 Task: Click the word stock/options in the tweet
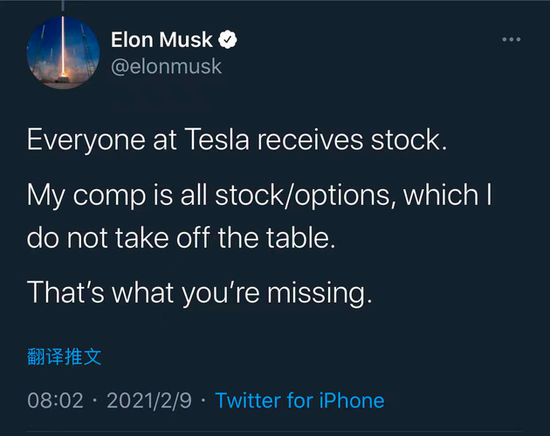coord(302,195)
